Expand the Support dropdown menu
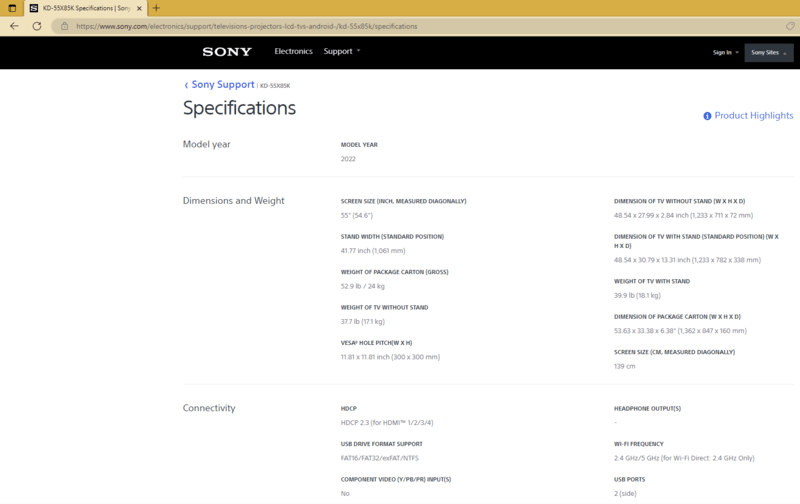 point(342,52)
